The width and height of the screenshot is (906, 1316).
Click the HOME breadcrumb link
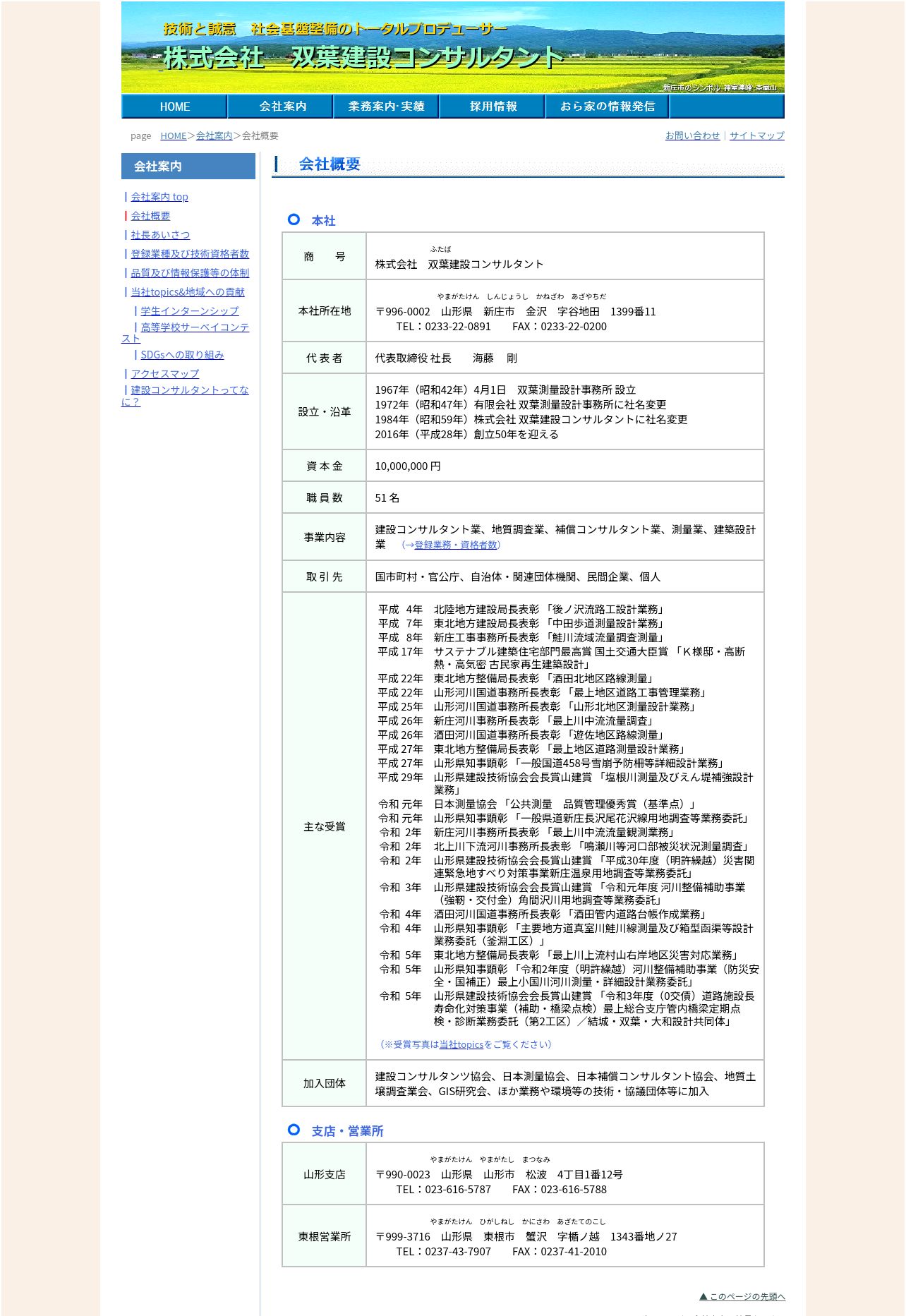174,135
